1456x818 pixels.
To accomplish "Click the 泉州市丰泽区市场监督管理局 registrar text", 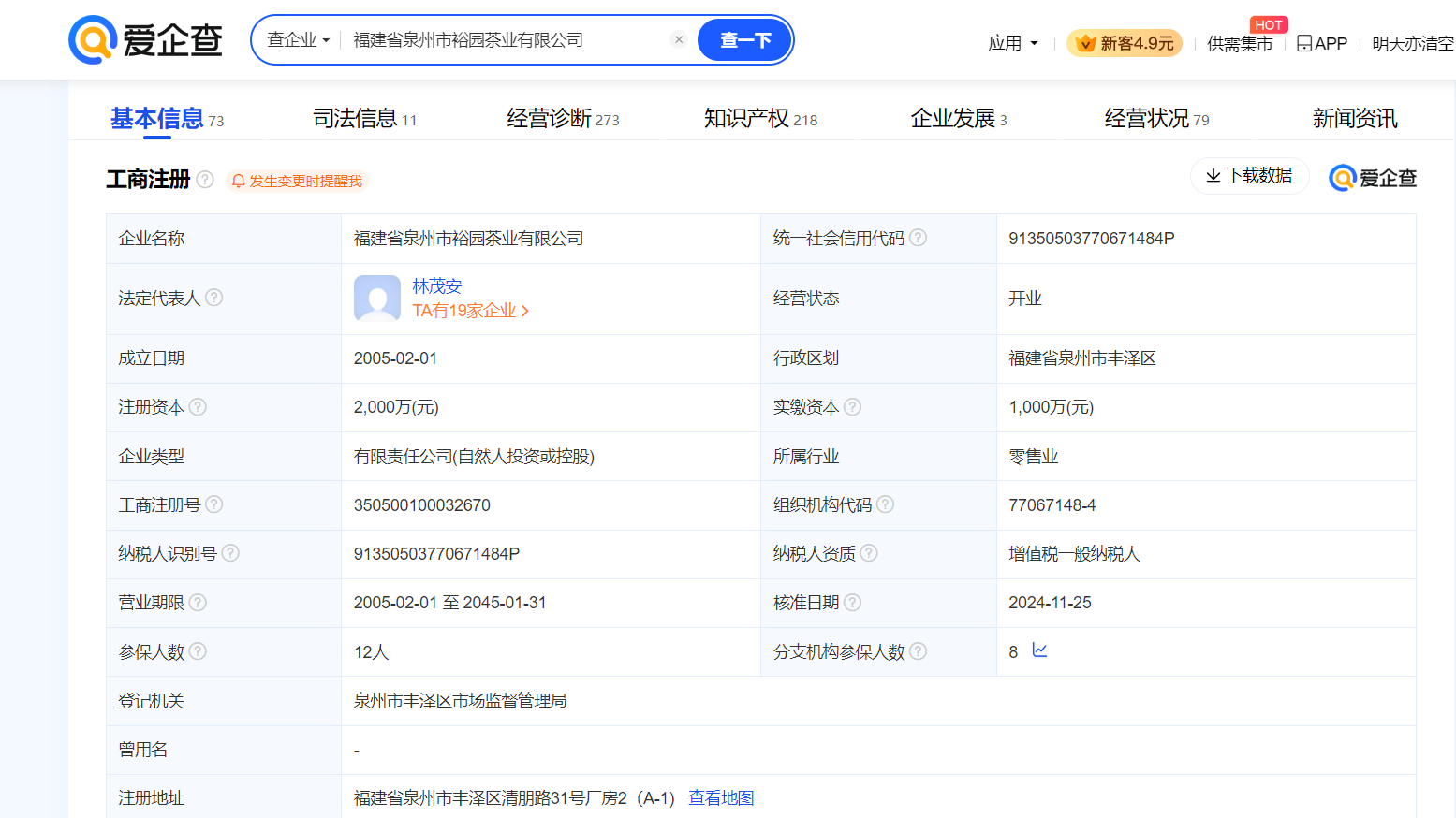I will (460, 701).
